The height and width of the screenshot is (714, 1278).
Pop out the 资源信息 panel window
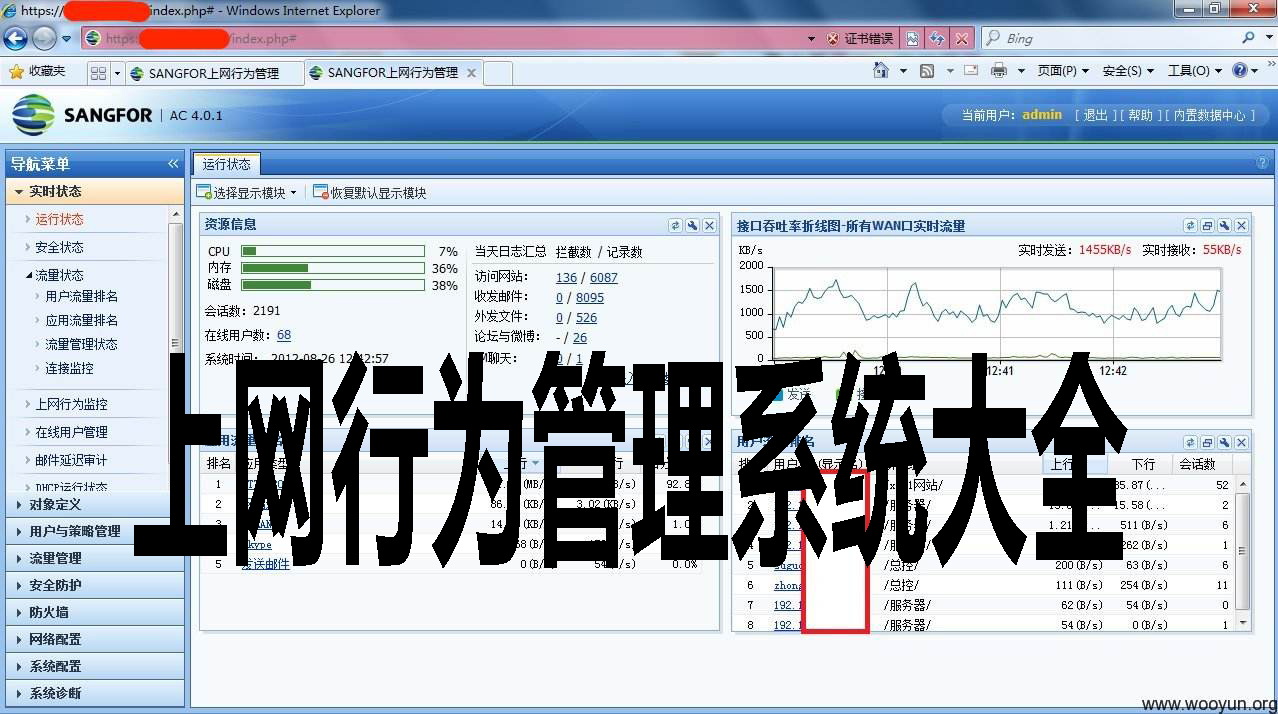pyautogui.click(x=693, y=225)
